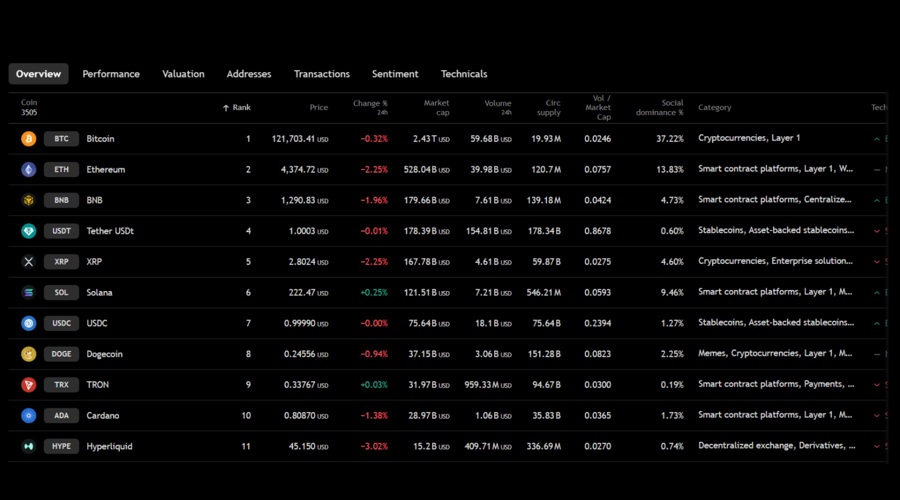
Task: Click the BTC ticker badge
Action: pos(61,139)
